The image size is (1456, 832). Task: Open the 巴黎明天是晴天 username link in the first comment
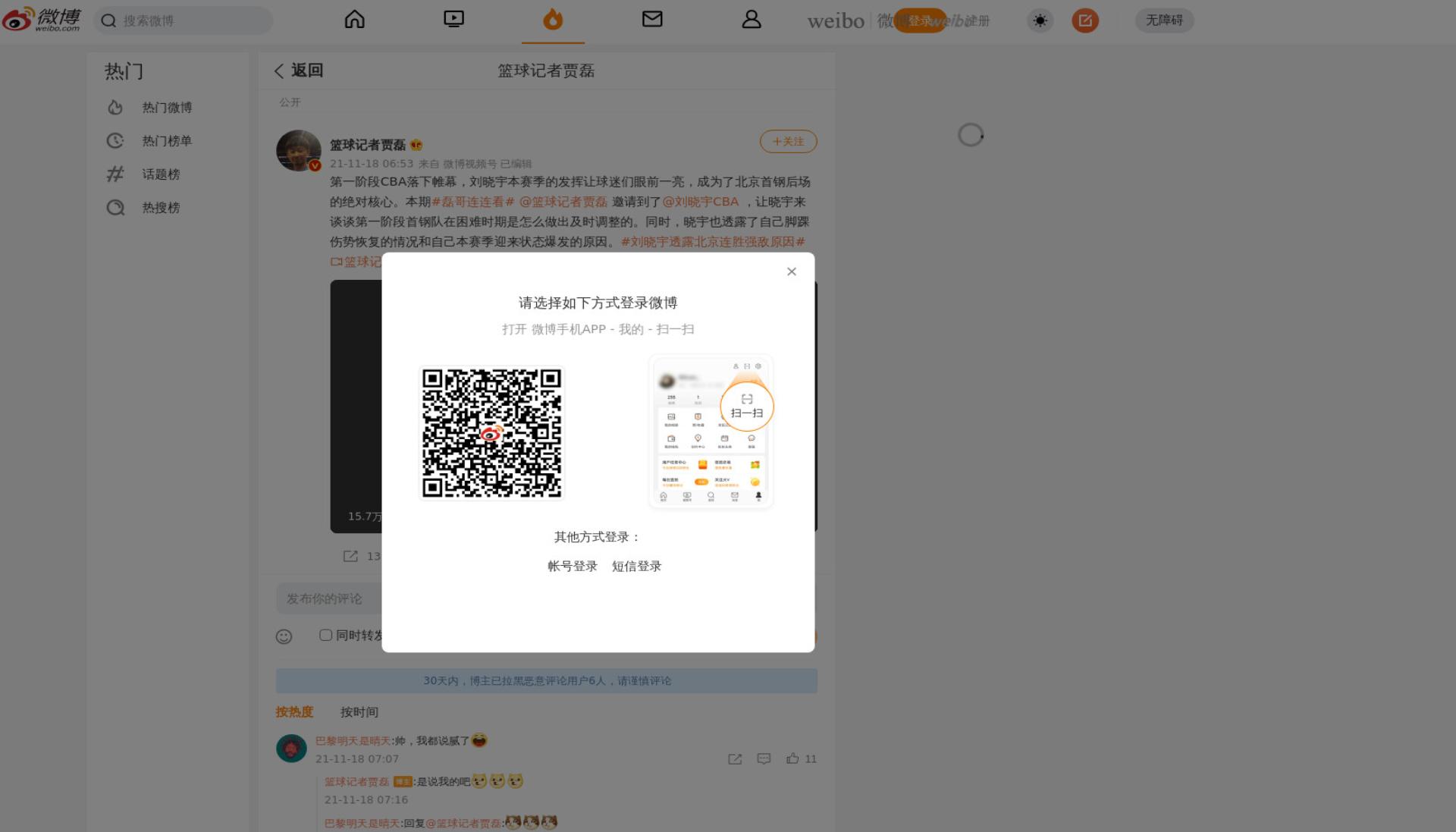pyautogui.click(x=353, y=741)
